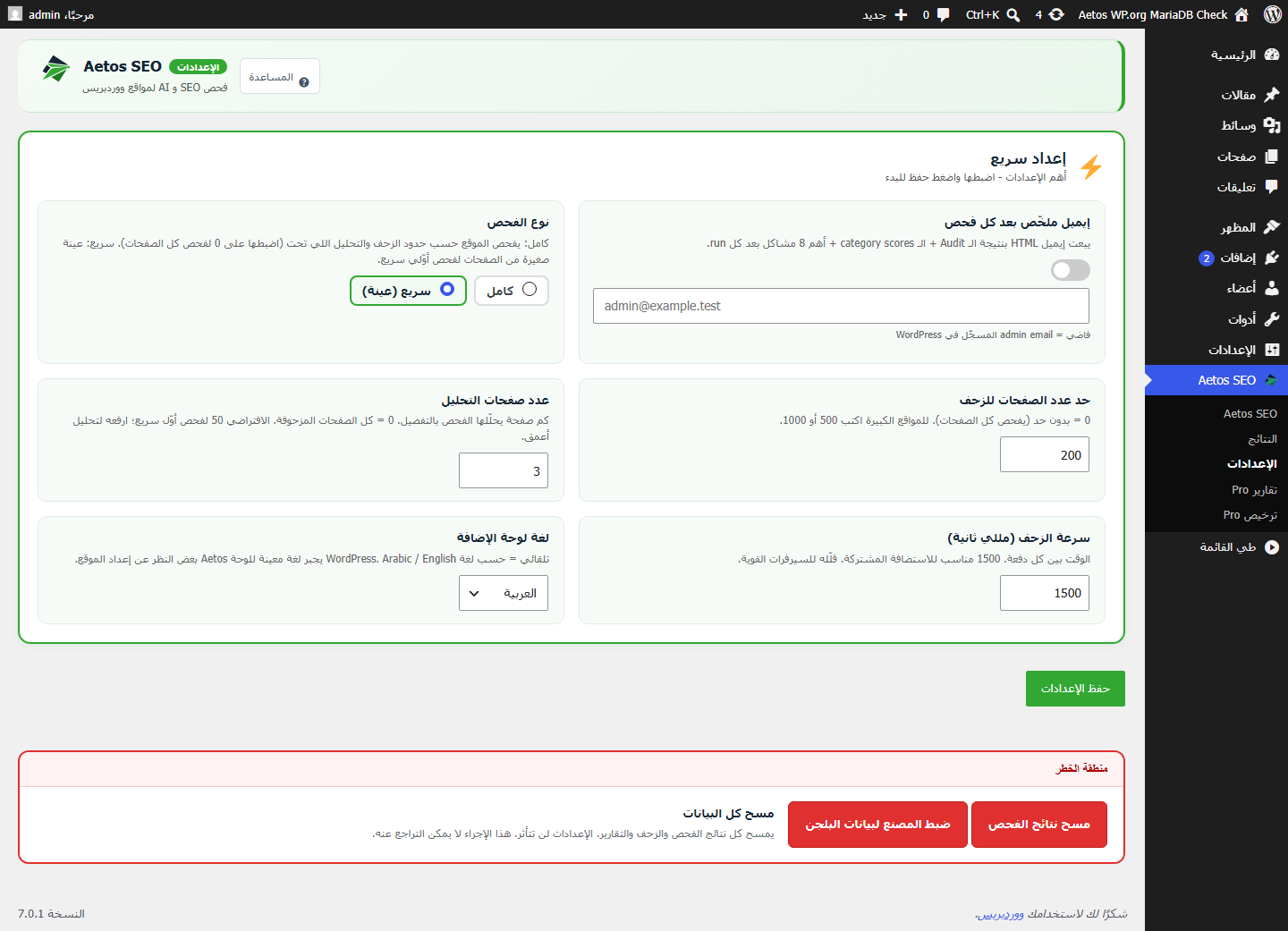Click the wrench icon next to أدوات
The width and height of the screenshot is (1288, 931).
[1272, 318]
